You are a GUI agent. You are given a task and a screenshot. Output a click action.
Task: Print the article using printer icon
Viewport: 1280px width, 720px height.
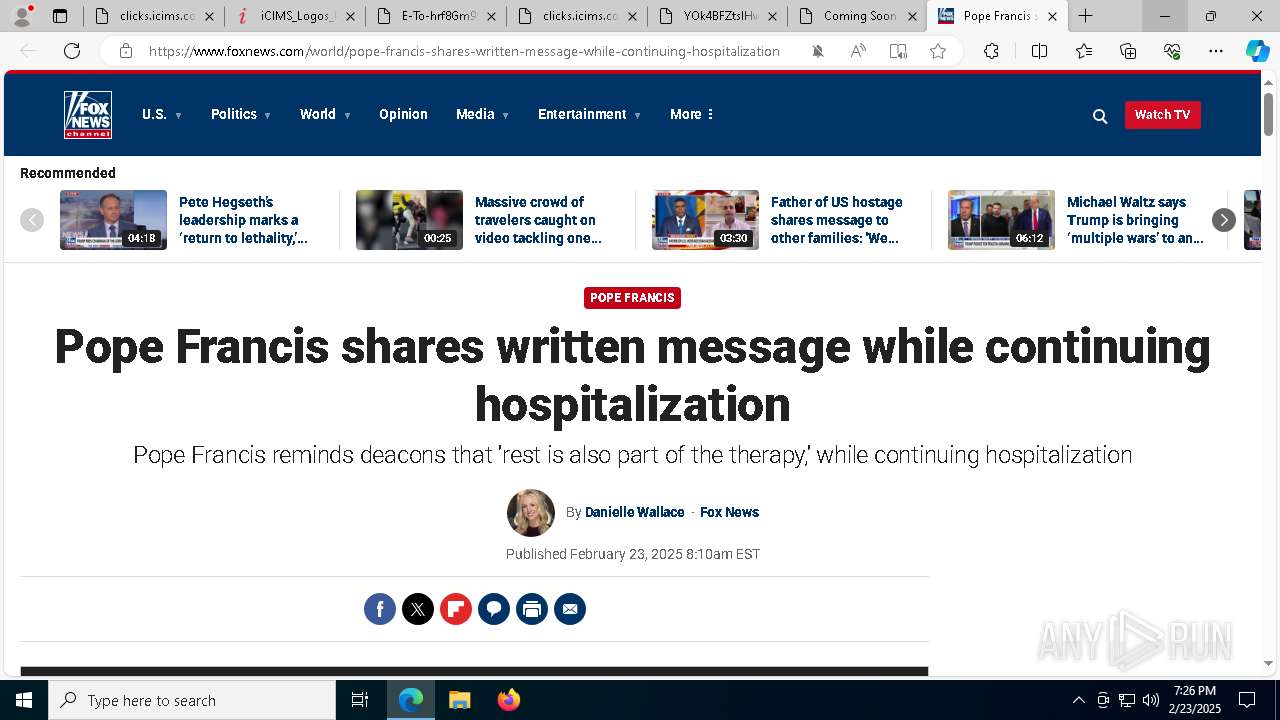[532, 609]
